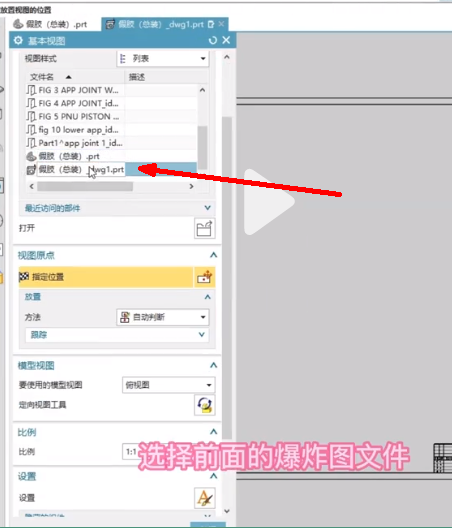Close the 基本视图 dialog

(x=226, y=40)
